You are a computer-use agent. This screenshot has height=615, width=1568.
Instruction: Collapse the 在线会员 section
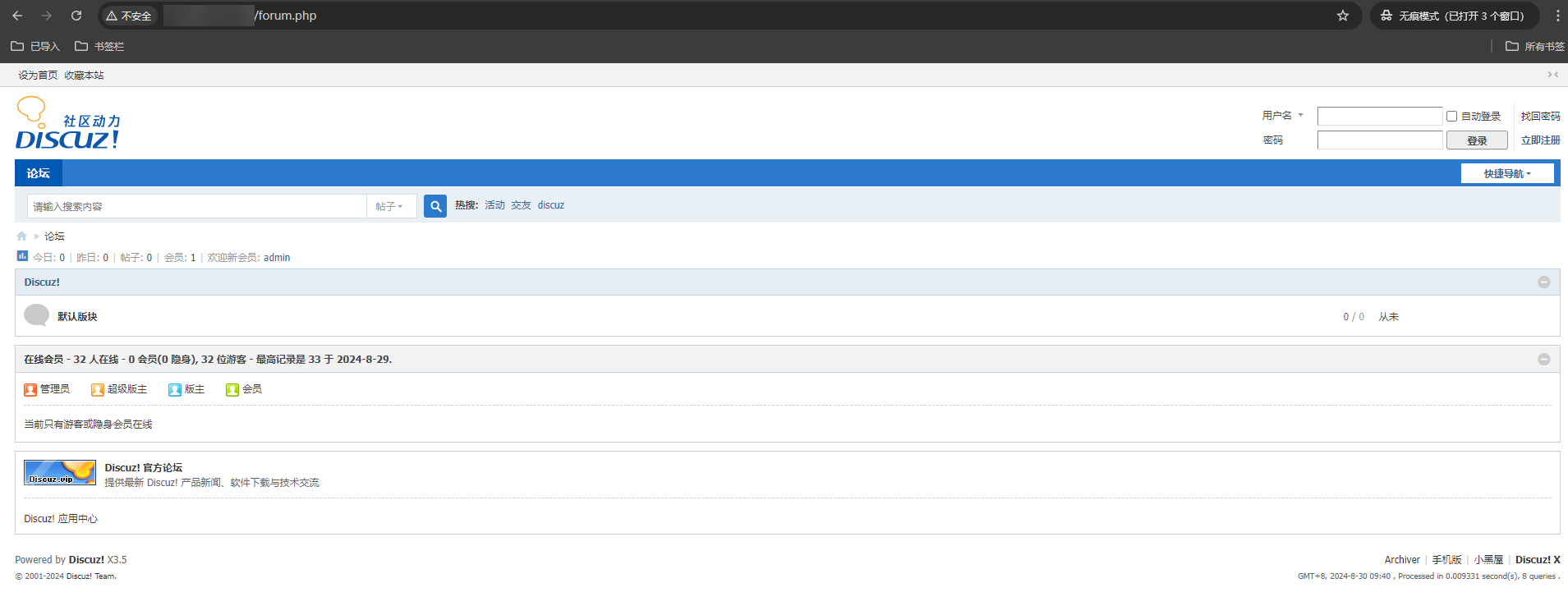tap(1544, 360)
